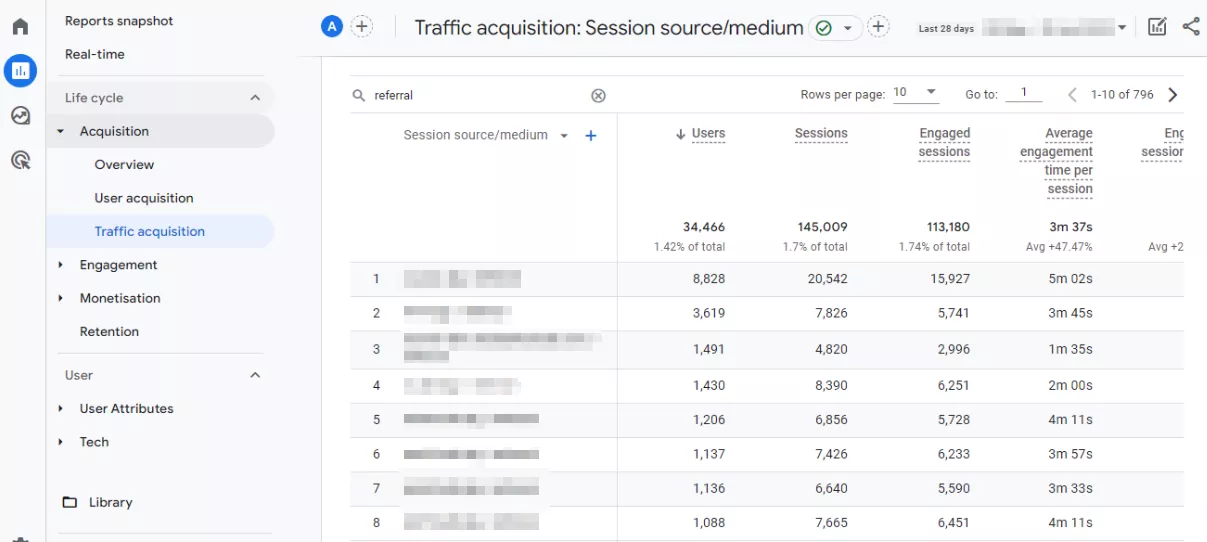The width and height of the screenshot is (1207, 542).
Task: Go to next page of results
Action: coord(1173,95)
